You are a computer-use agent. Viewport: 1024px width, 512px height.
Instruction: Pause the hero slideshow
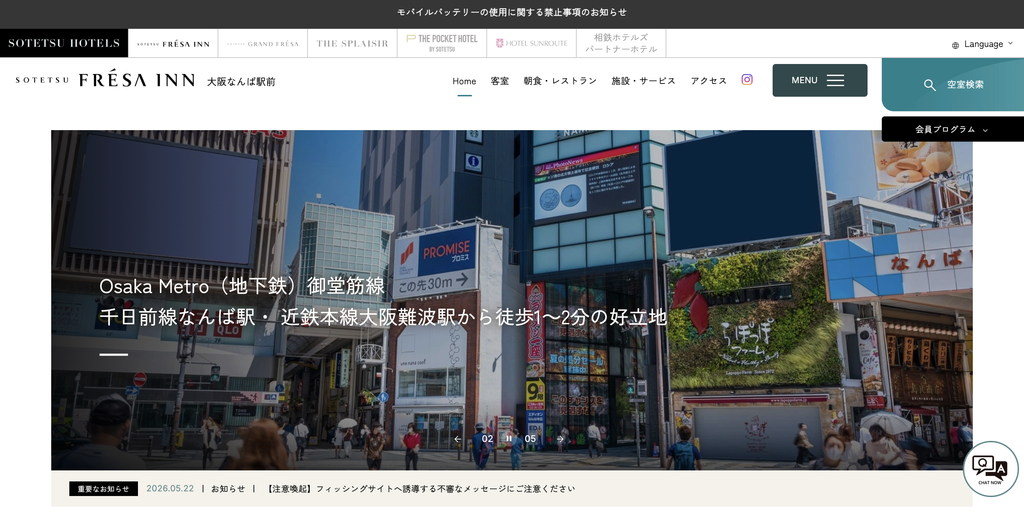tap(509, 439)
